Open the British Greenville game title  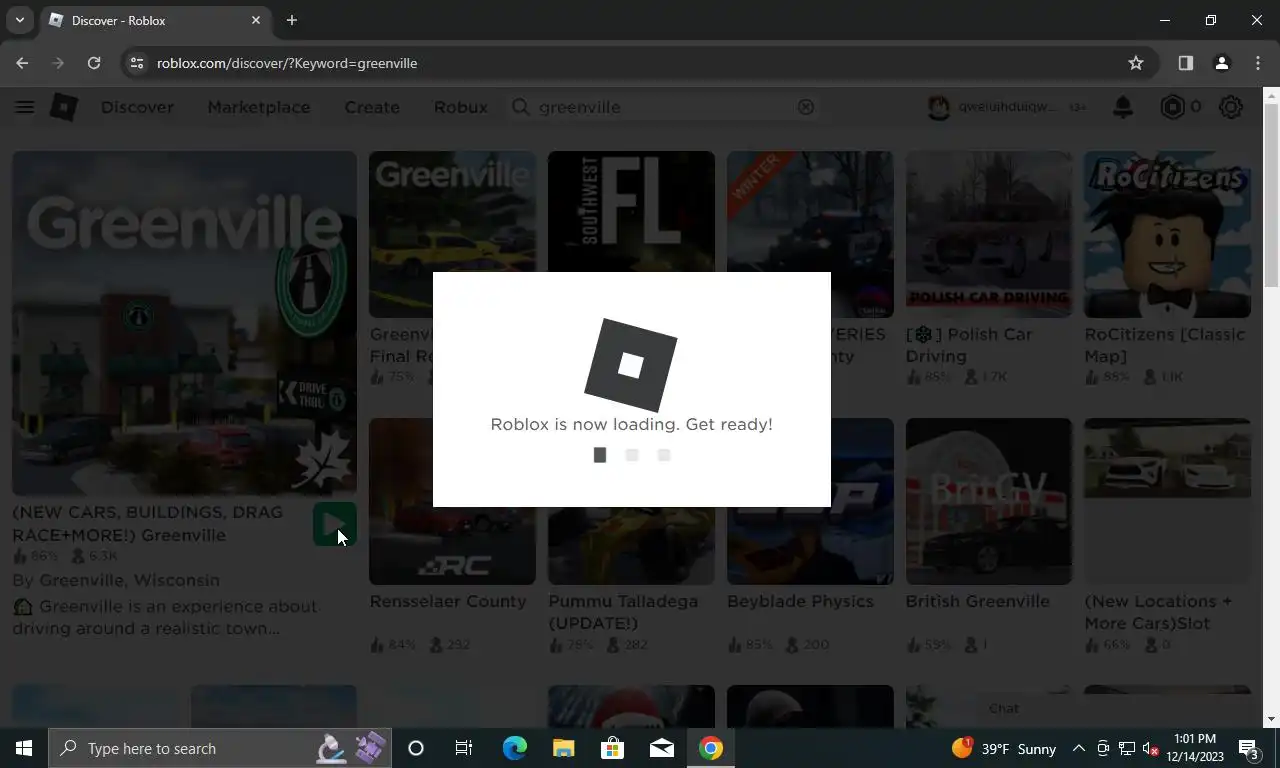click(x=978, y=601)
